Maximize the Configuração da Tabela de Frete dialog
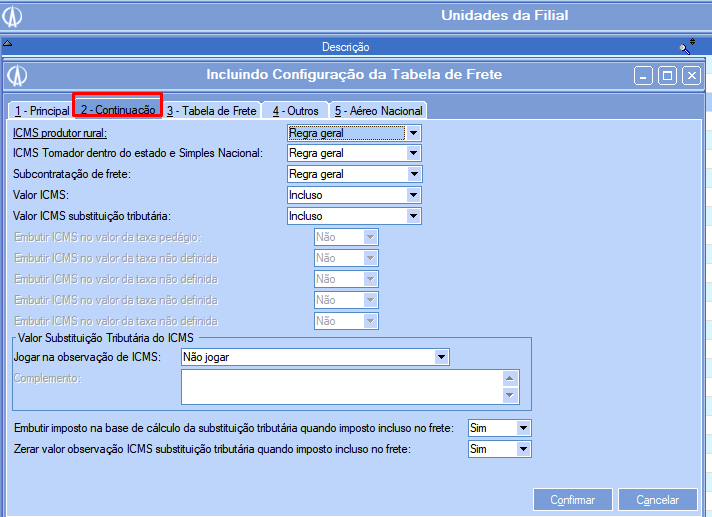 point(667,75)
